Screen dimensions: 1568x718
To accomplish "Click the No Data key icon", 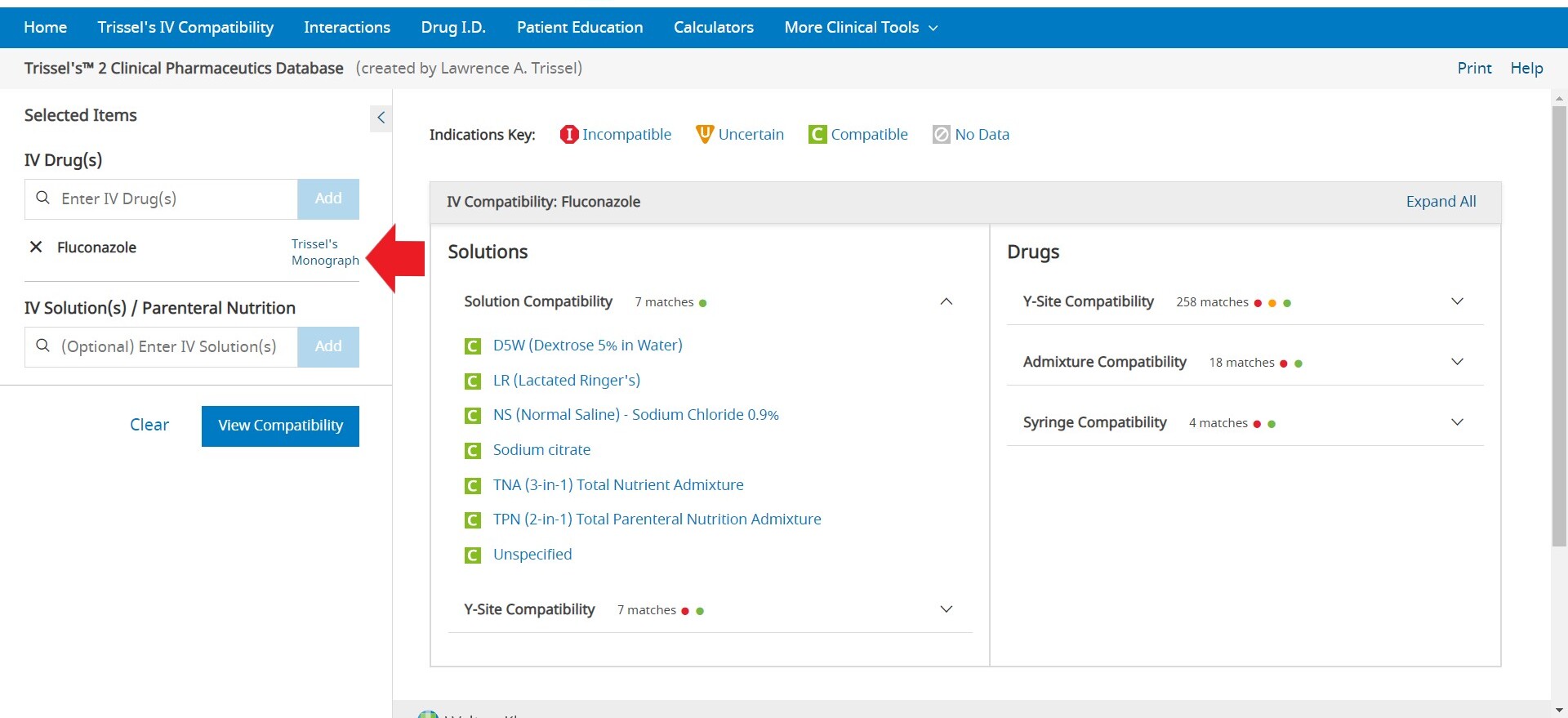I will pos(941,135).
